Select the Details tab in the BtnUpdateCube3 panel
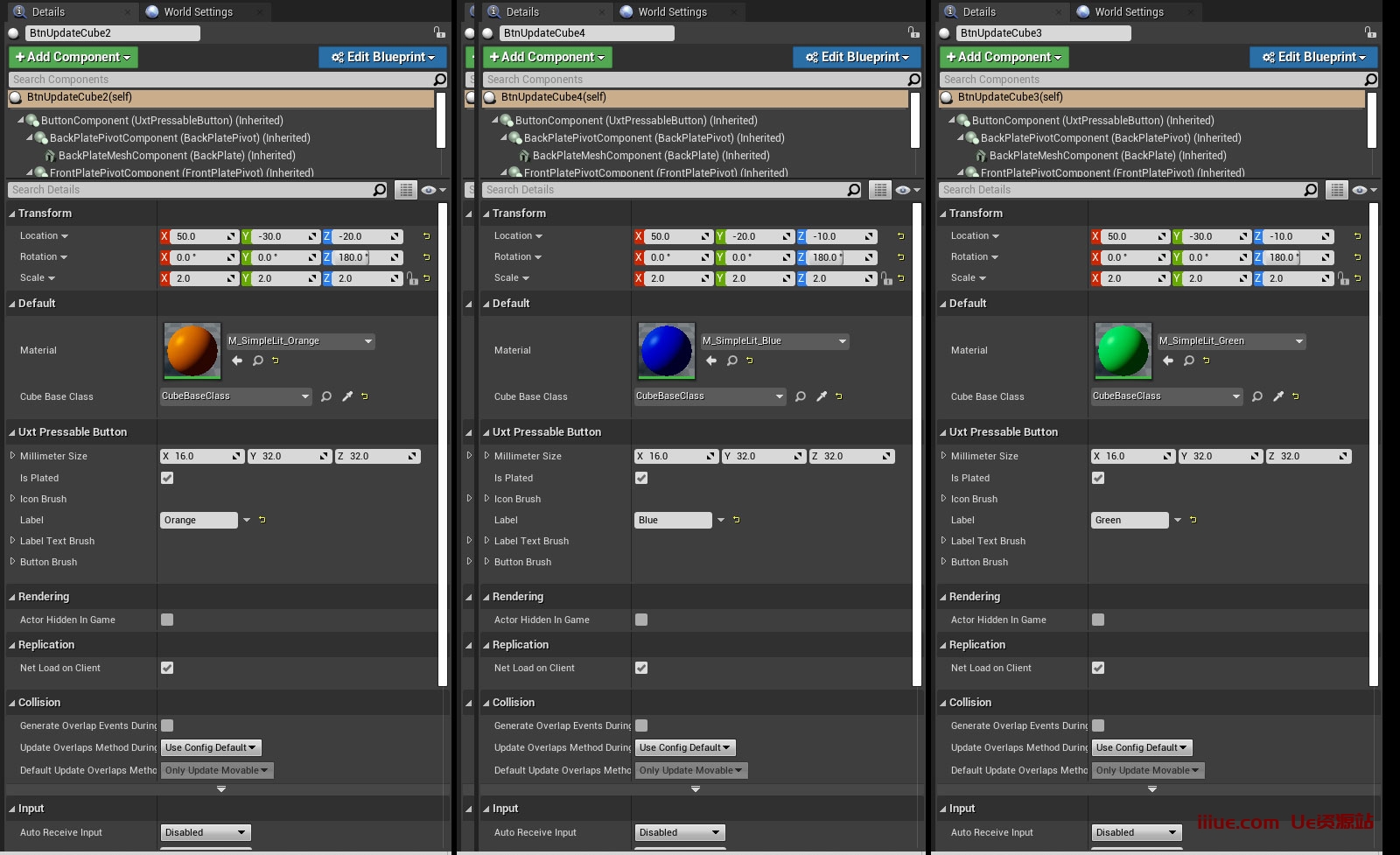This screenshot has height=855, width=1400. 979,11
